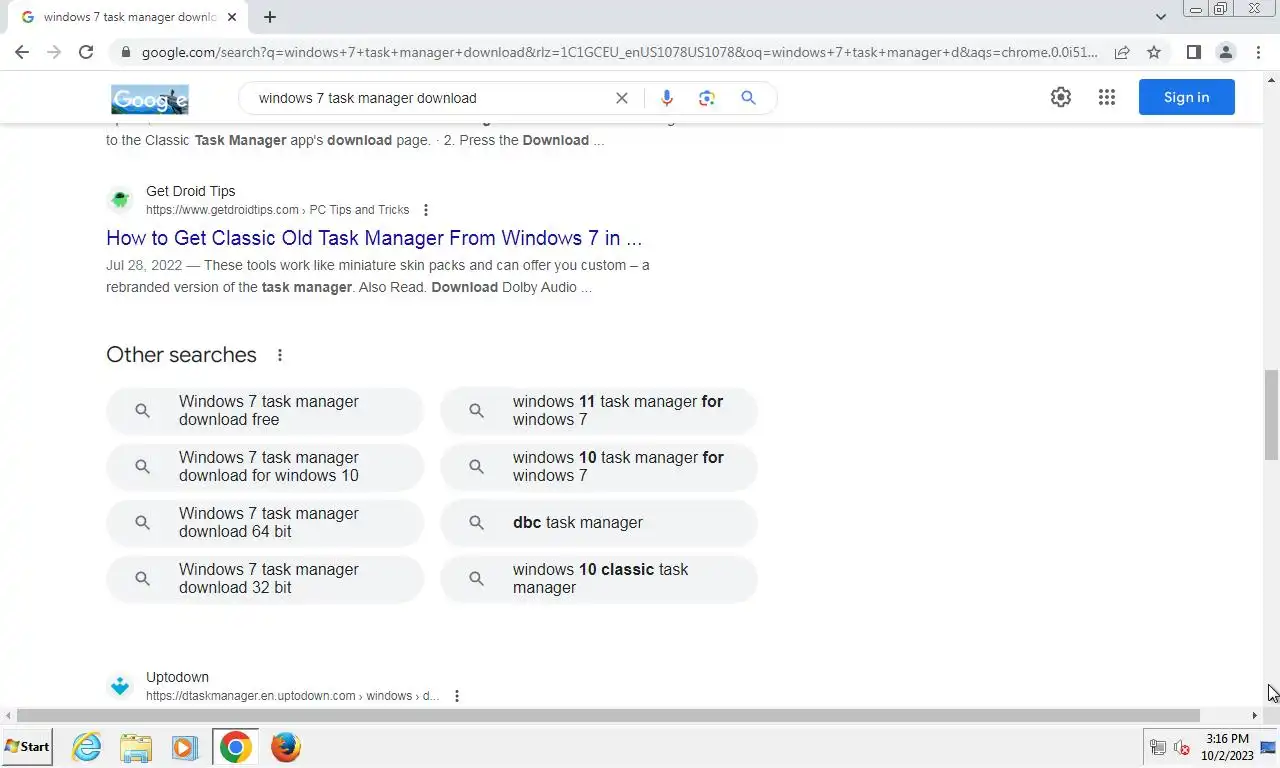Search 'task manager download 32 bit'
This screenshot has width=1280, height=768.
point(265,579)
